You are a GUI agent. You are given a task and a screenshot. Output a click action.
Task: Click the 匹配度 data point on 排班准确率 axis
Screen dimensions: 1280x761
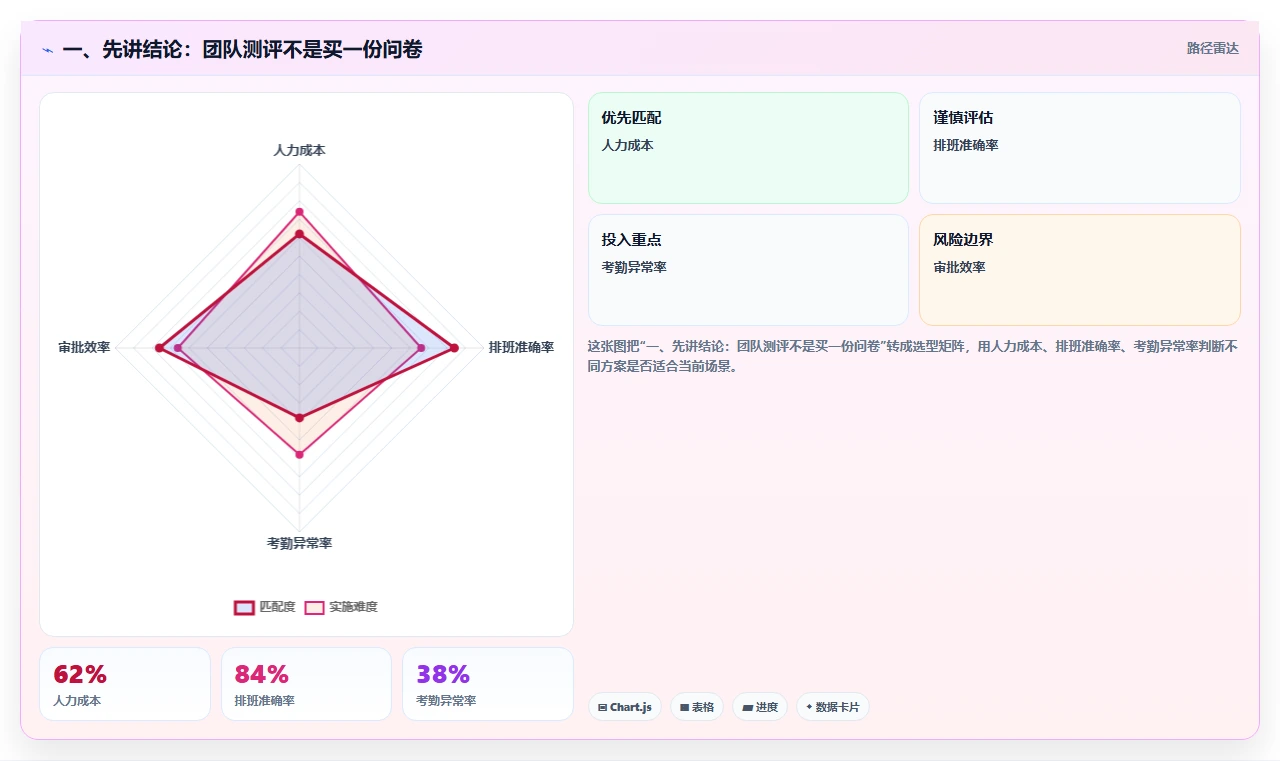coord(454,348)
